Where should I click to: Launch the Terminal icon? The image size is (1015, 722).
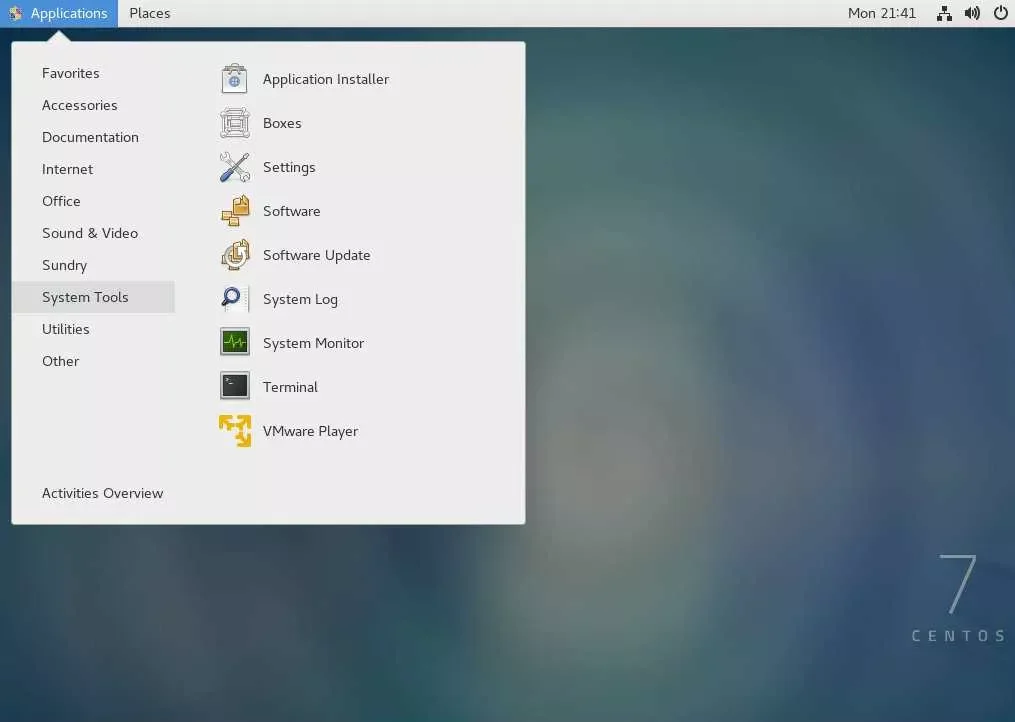coord(234,387)
